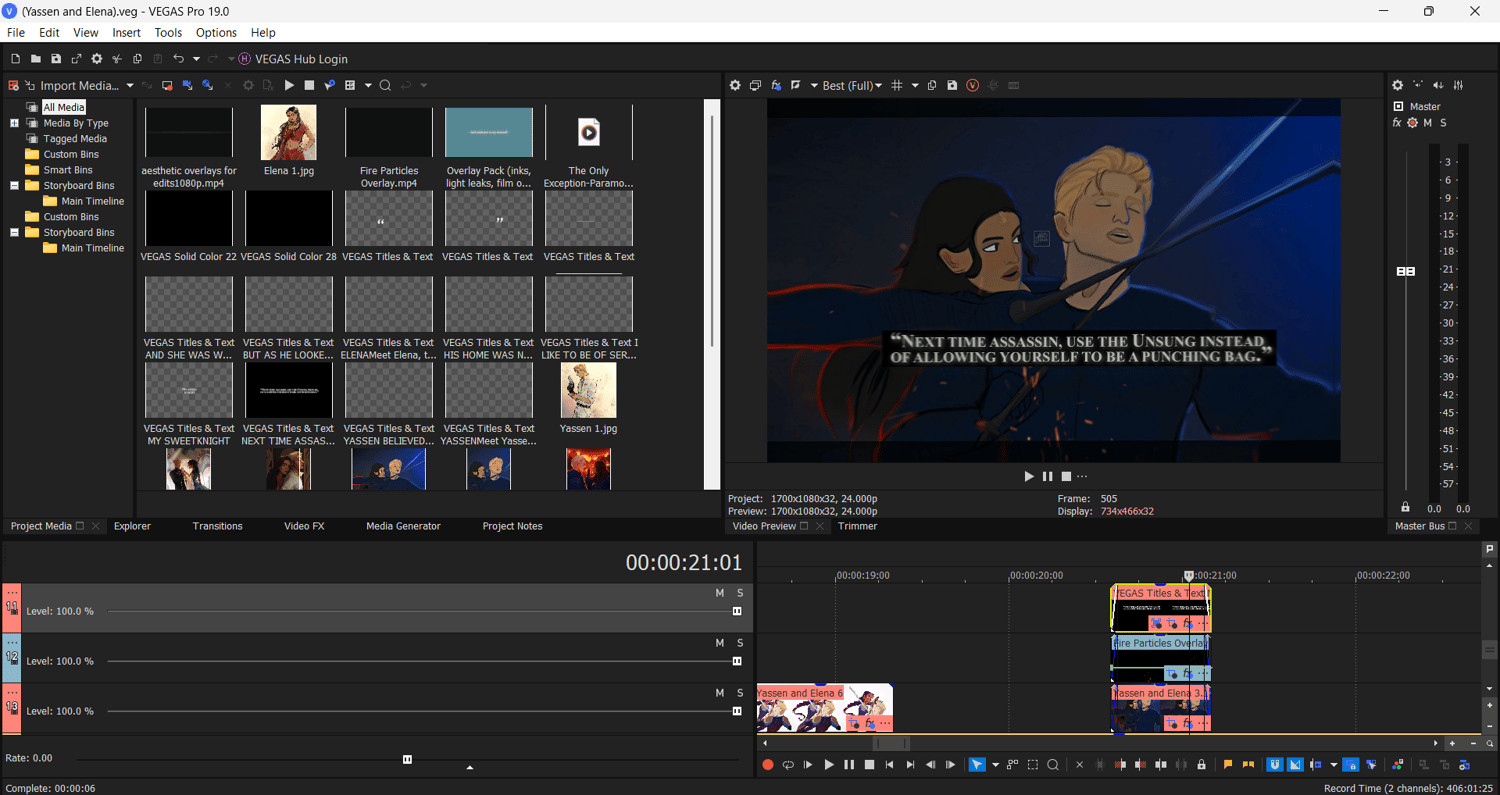The image size is (1500, 795).
Task: Collapse the first Storyboard Bins node
Action: [x=15, y=185]
